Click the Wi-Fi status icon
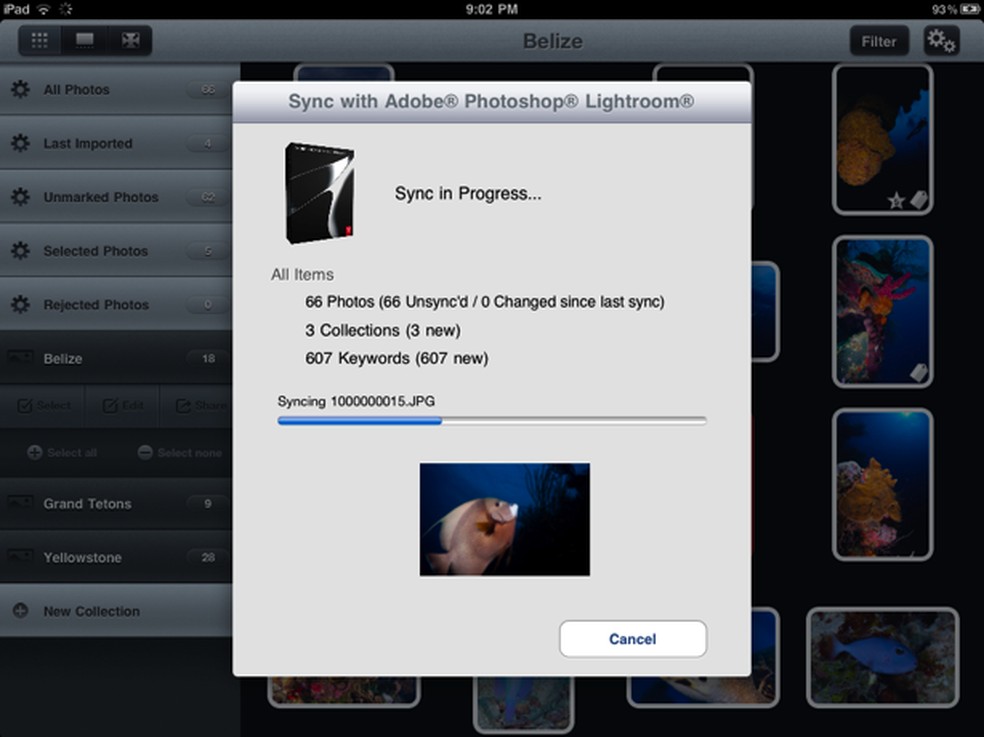Screen dimensions: 984x737 coord(43,9)
